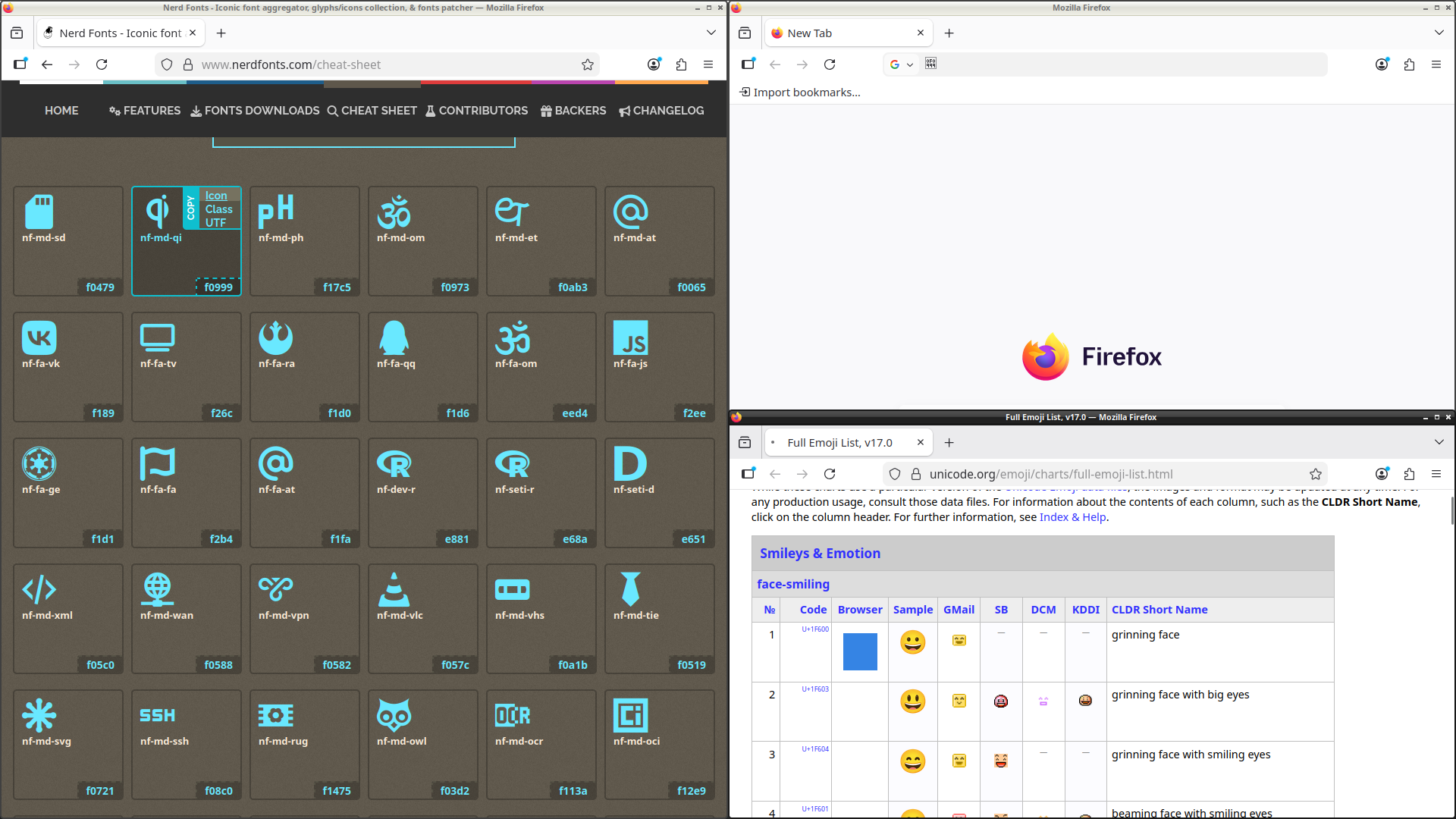The image size is (1456, 819).
Task: Expand the Google search engine dropdown
Action: pyautogui.click(x=901, y=64)
